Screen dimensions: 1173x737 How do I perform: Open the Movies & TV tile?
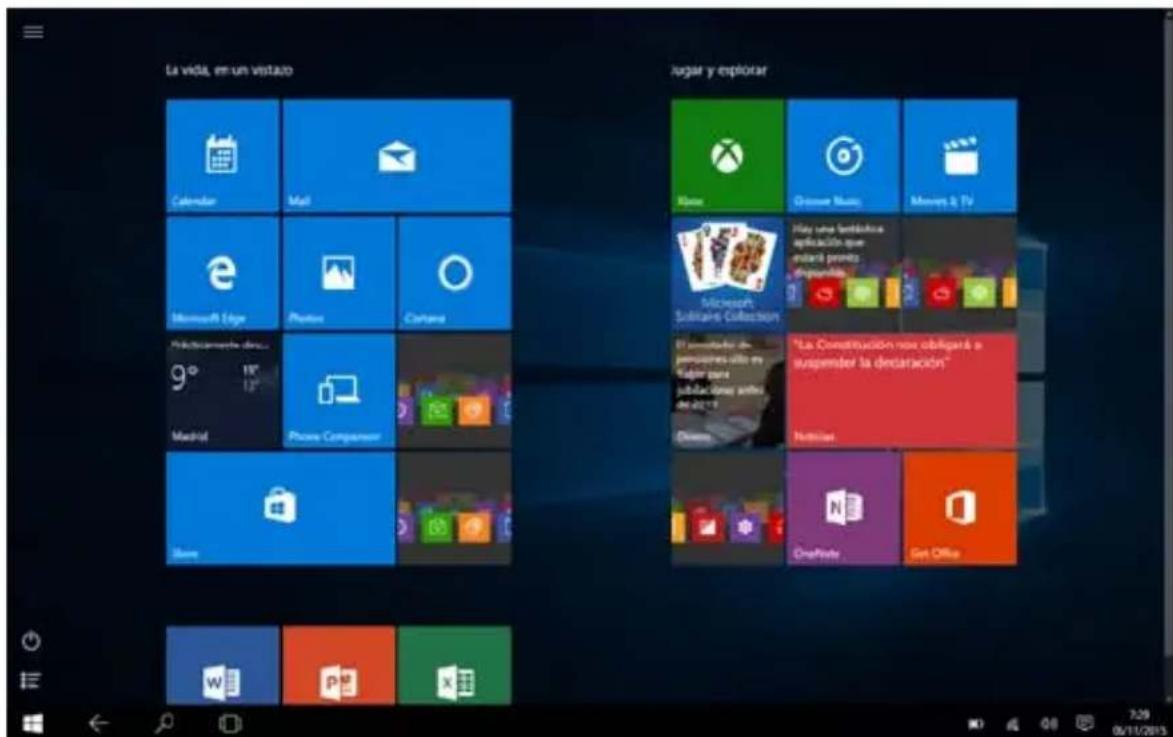pyautogui.click(x=959, y=155)
